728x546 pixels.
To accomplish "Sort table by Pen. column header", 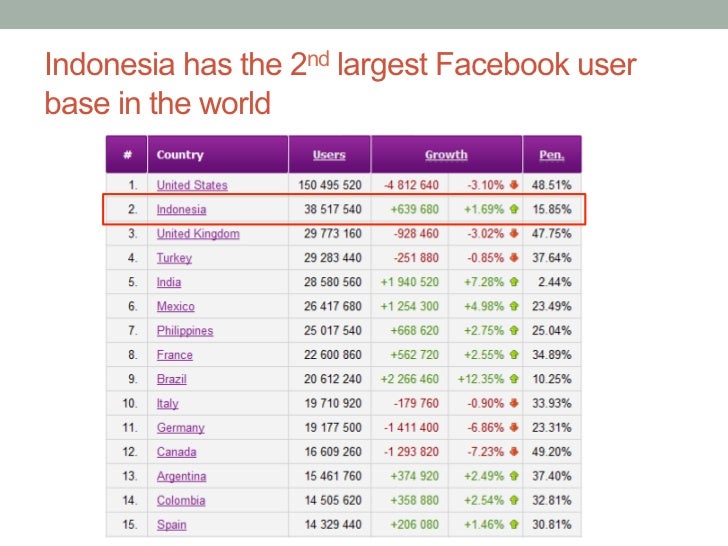I will pyautogui.click(x=552, y=155).
